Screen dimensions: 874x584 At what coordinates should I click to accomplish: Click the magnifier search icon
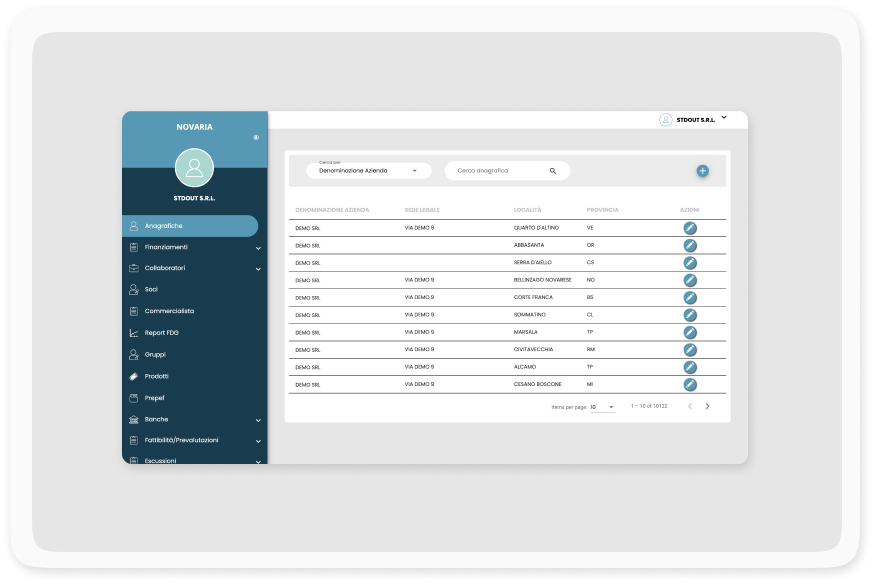click(x=553, y=171)
